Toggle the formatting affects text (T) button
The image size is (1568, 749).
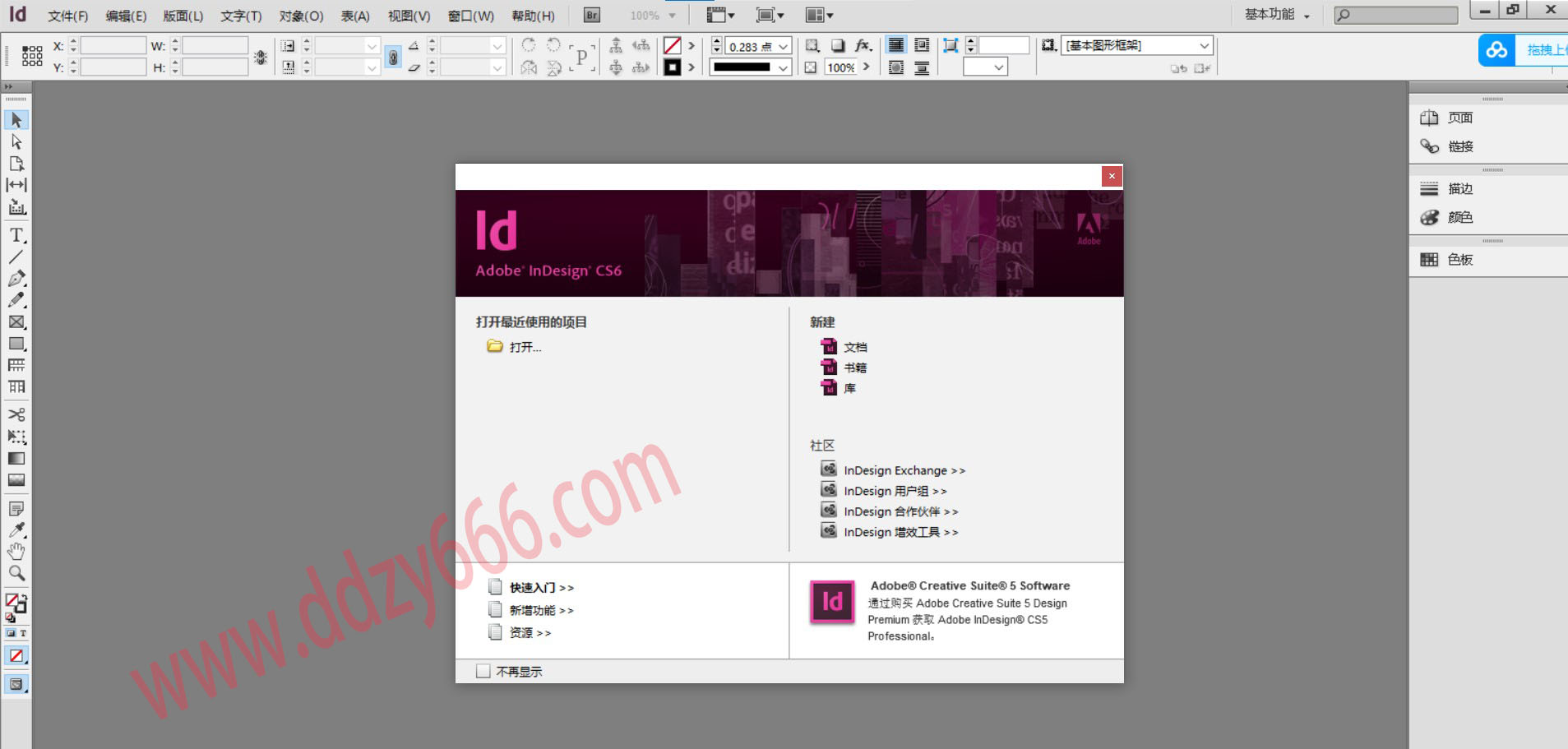pos(23,633)
